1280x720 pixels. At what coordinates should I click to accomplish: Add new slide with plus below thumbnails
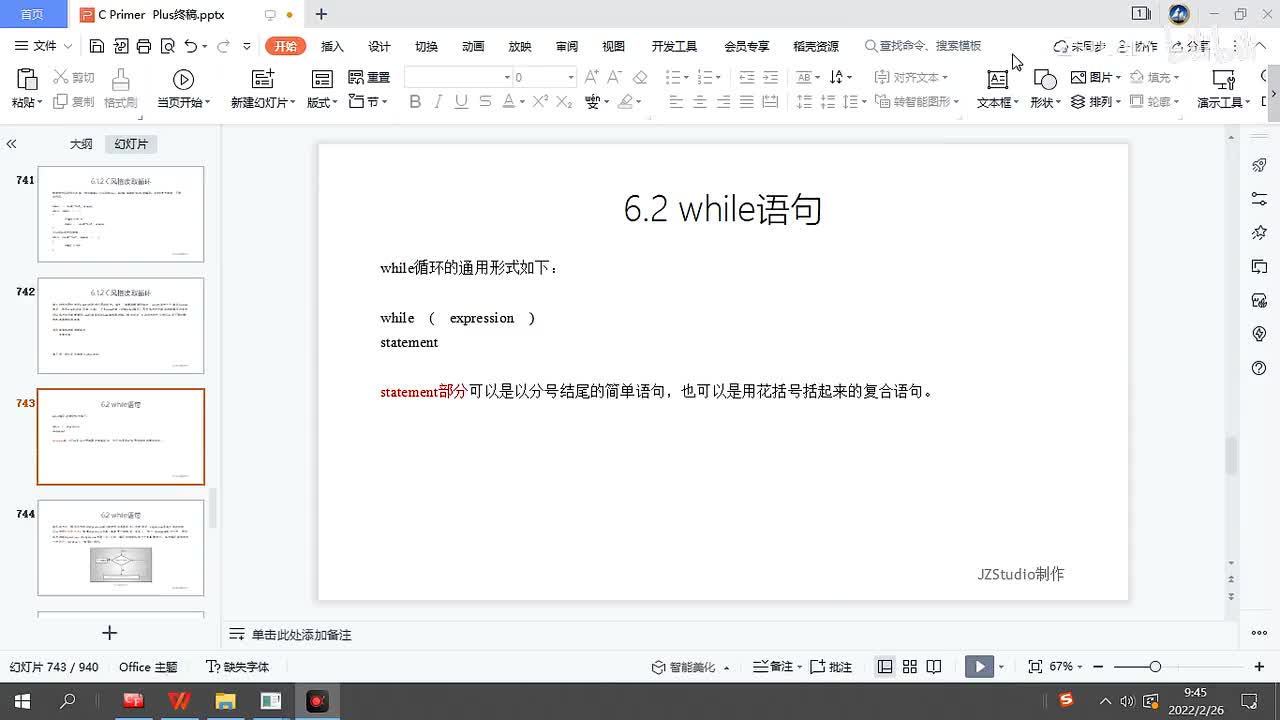[x=110, y=633]
